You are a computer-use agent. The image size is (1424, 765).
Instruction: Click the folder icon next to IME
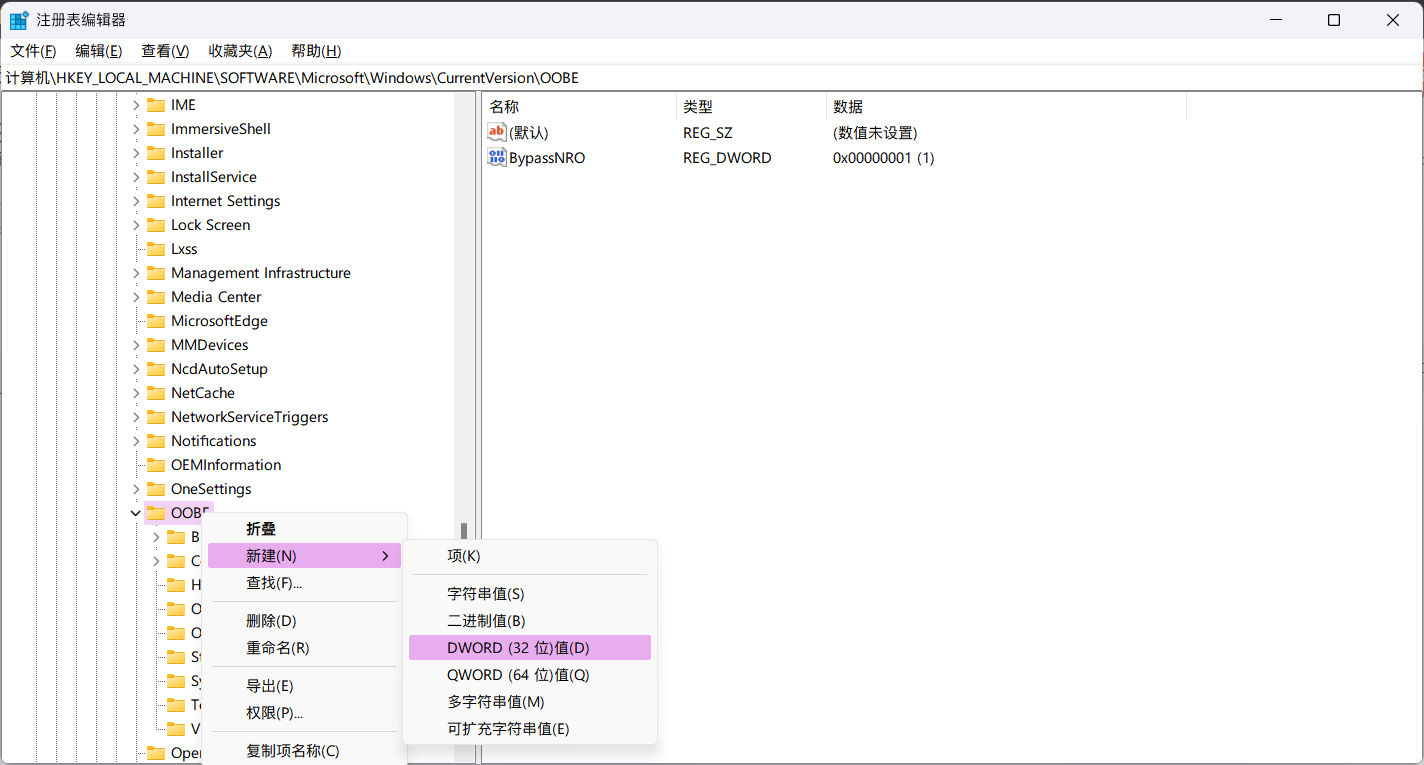(157, 104)
